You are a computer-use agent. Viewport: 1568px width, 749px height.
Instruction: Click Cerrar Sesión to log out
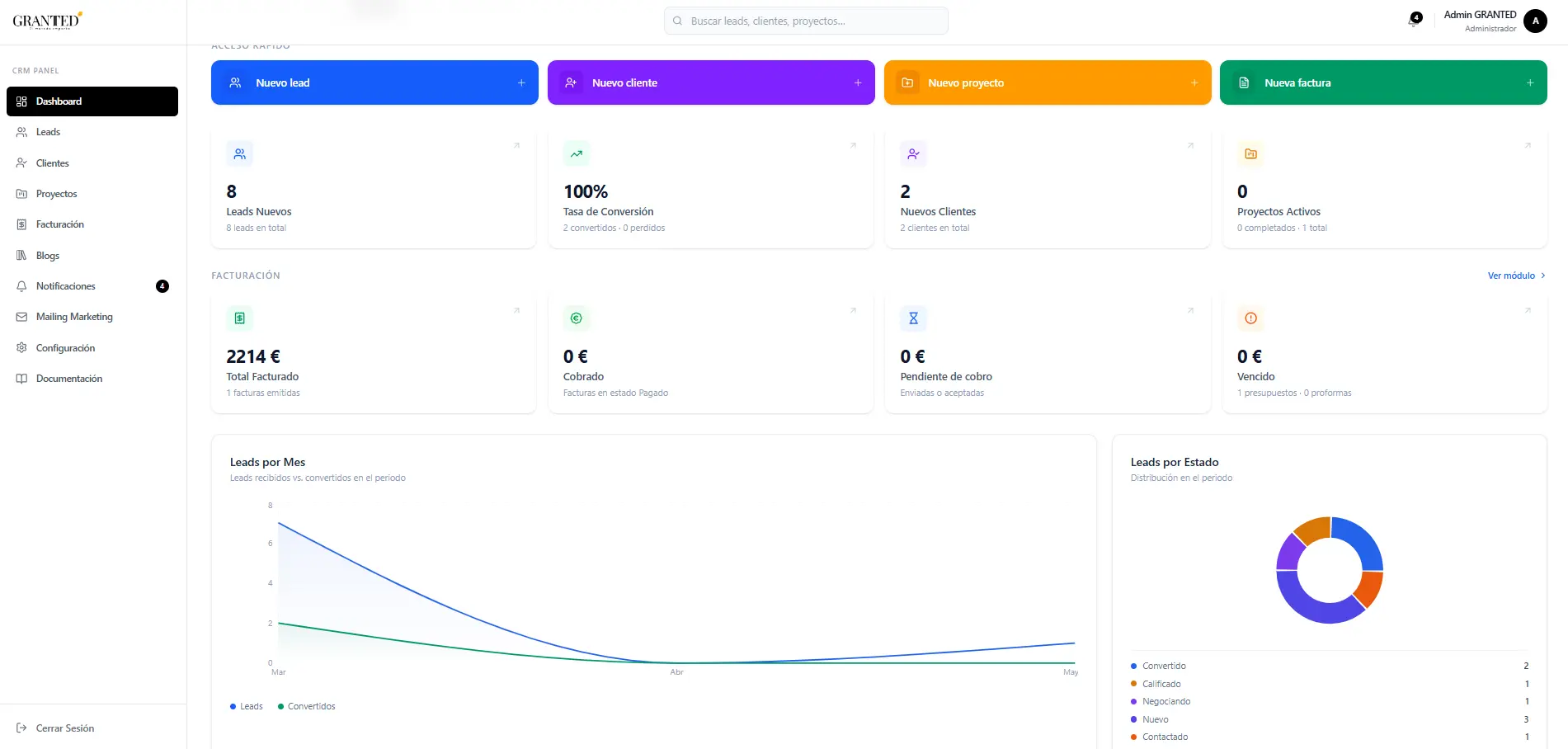tap(92, 728)
